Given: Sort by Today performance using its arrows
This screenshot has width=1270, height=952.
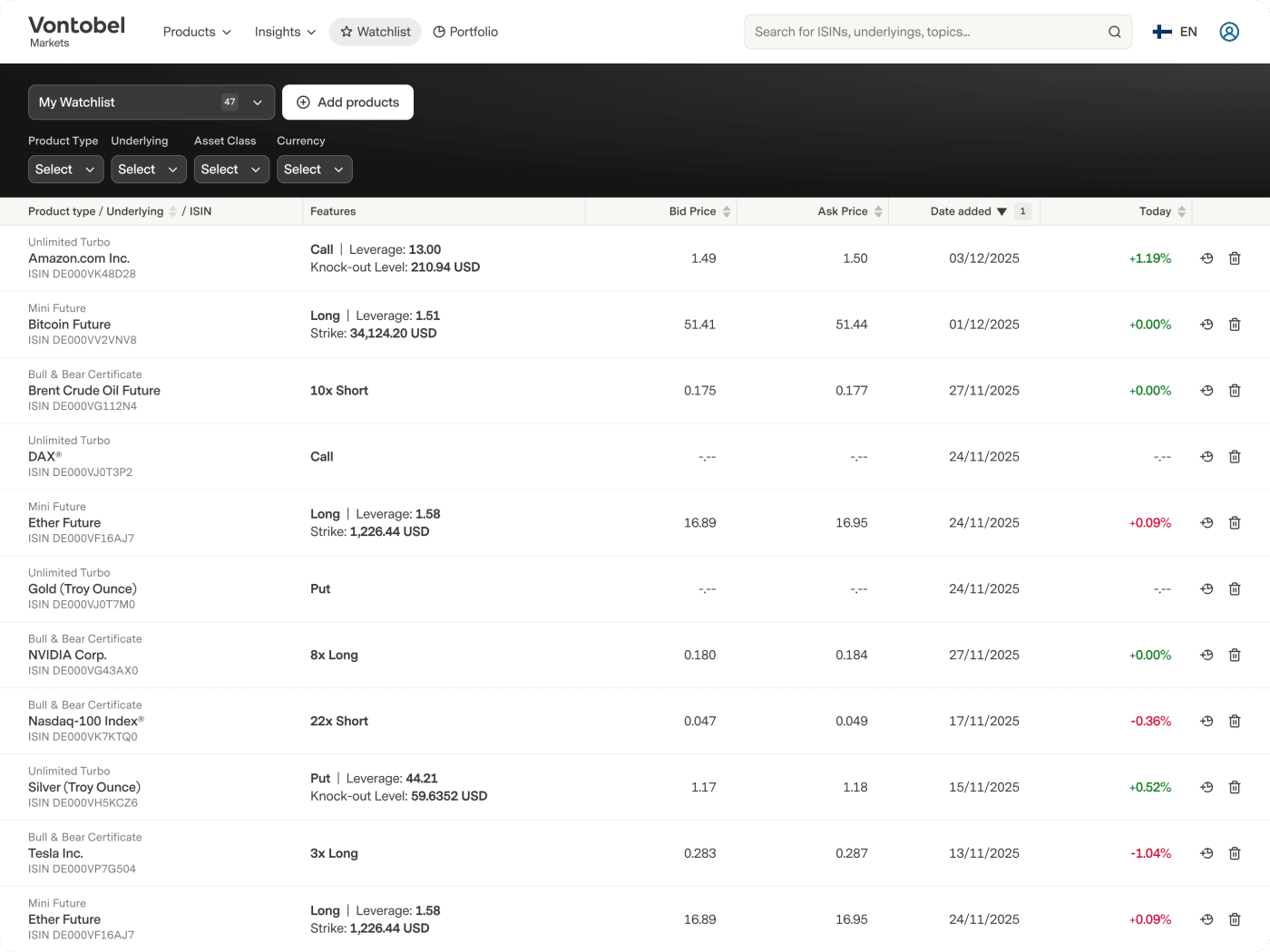Looking at the screenshot, I should [1181, 211].
